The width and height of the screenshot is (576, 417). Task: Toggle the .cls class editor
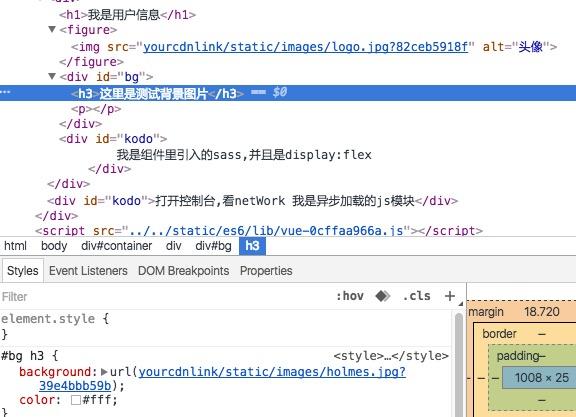417,296
